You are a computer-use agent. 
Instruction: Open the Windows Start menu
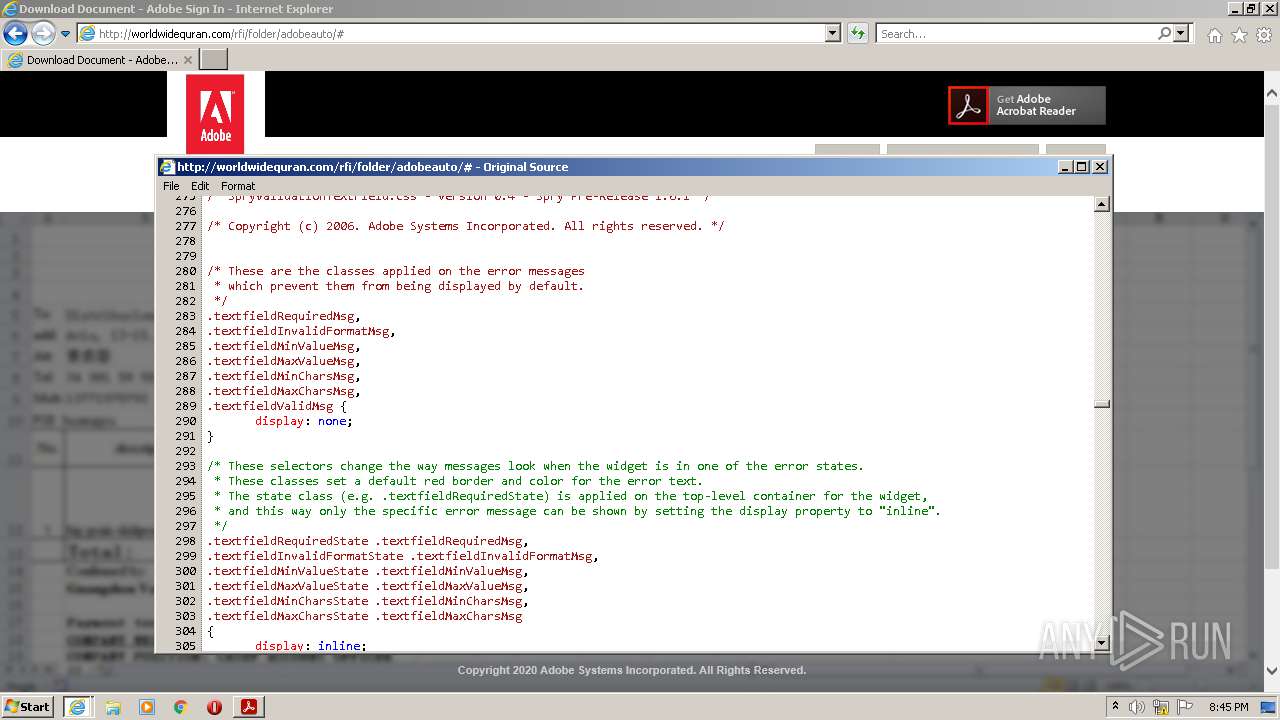tap(27, 706)
